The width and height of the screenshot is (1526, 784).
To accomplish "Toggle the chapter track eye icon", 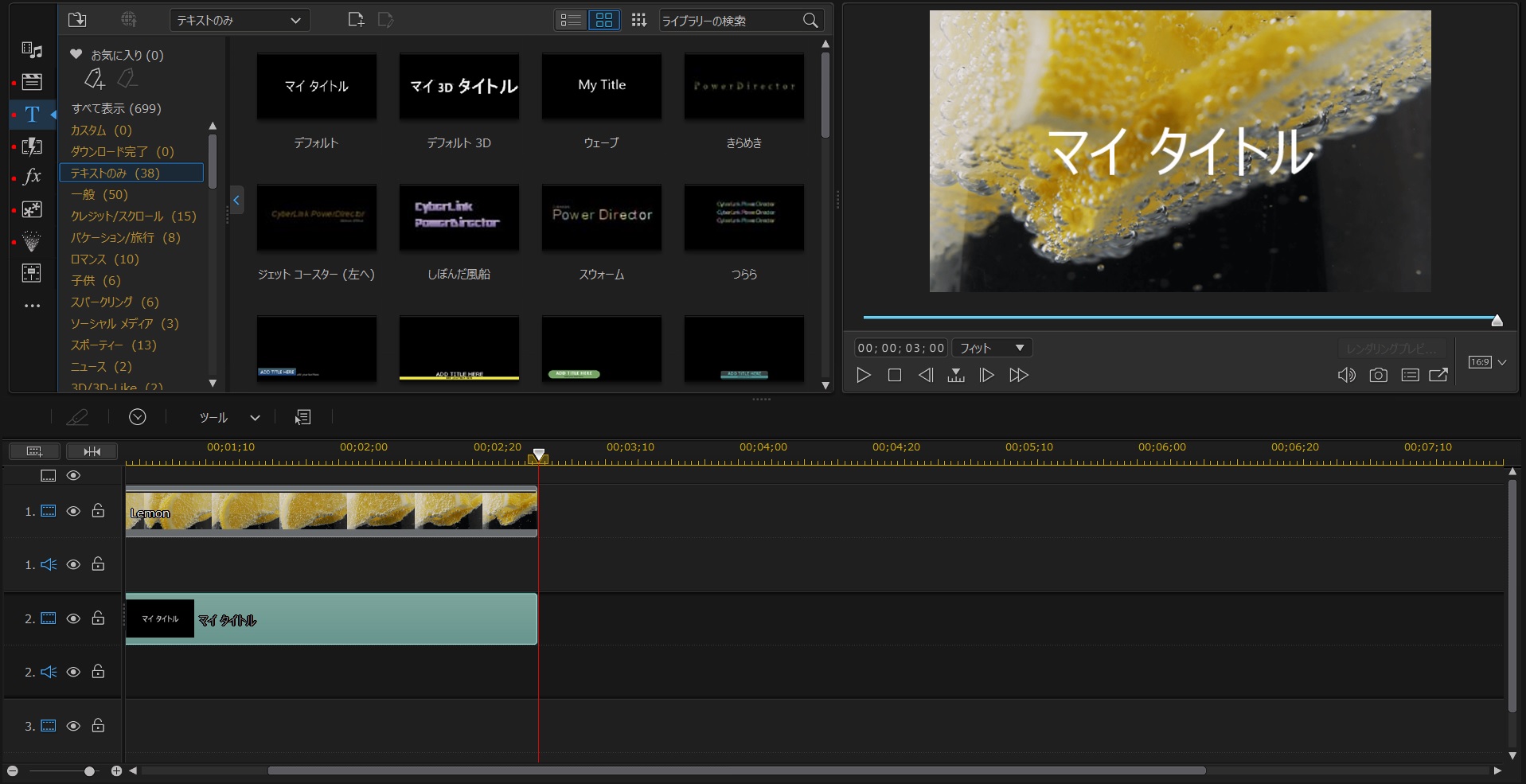I will pyautogui.click(x=73, y=475).
